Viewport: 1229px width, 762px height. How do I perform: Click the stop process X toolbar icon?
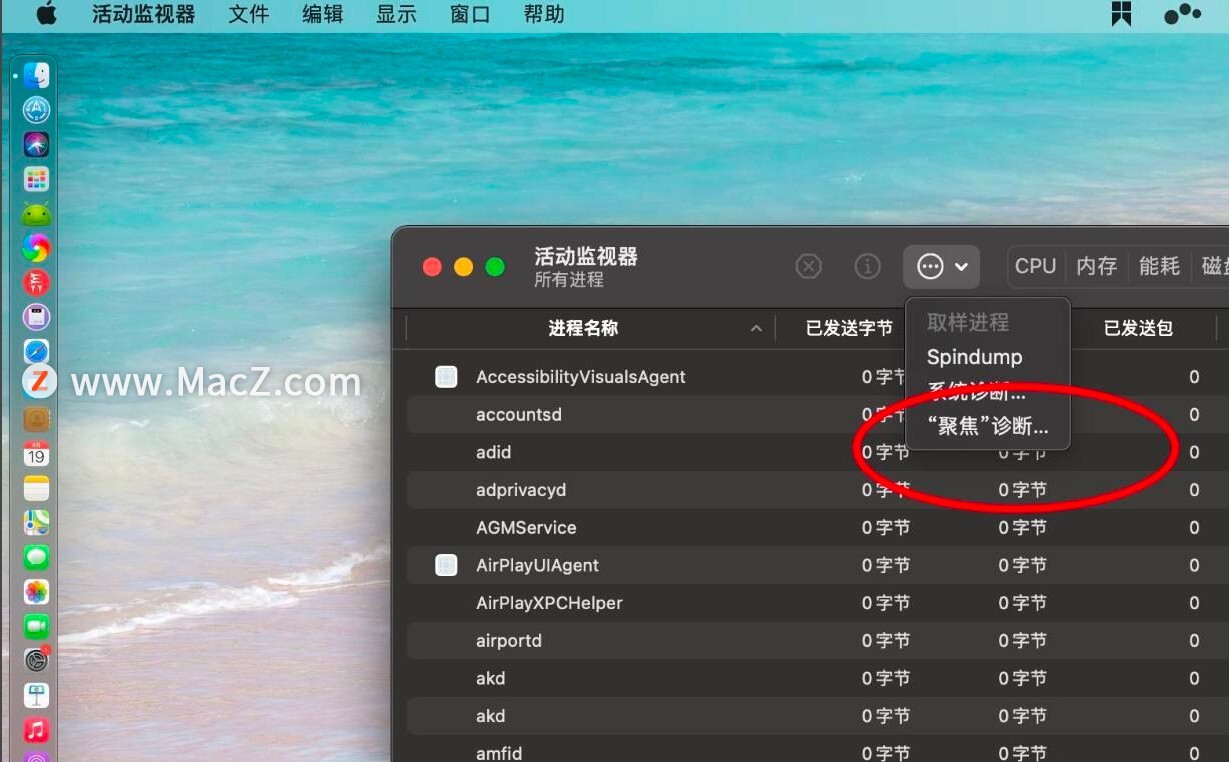[x=808, y=266]
